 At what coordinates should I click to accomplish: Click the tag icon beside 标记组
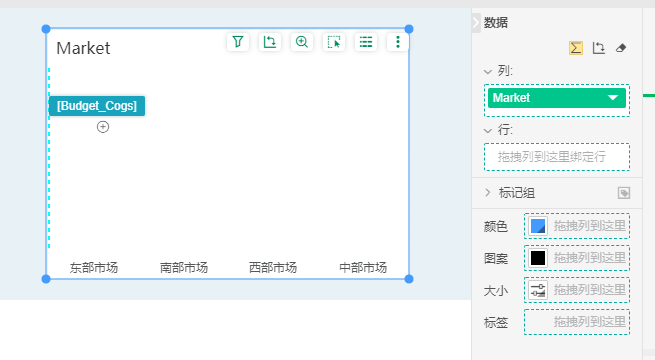[624, 193]
